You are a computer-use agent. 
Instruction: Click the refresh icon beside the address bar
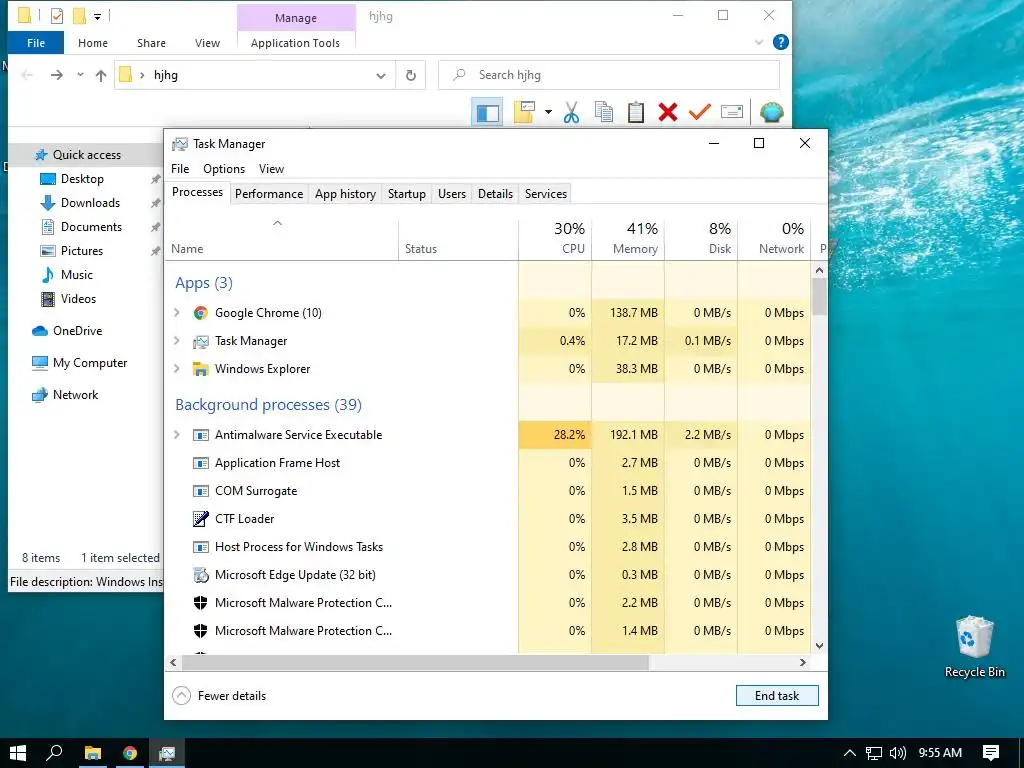pyautogui.click(x=411, y=75)
